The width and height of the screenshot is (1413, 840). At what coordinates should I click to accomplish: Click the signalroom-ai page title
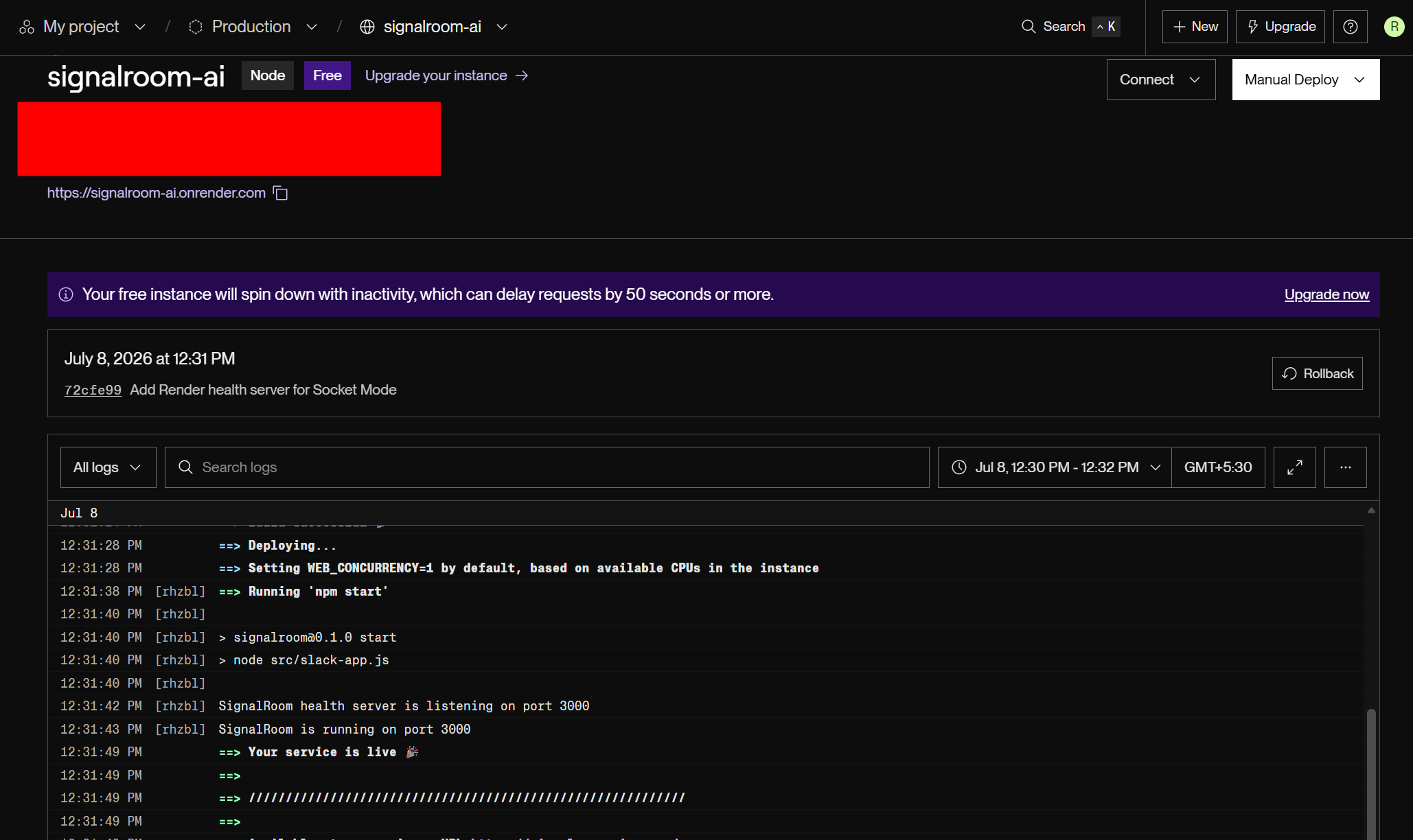pyautogui.click(x=136, y=76)
